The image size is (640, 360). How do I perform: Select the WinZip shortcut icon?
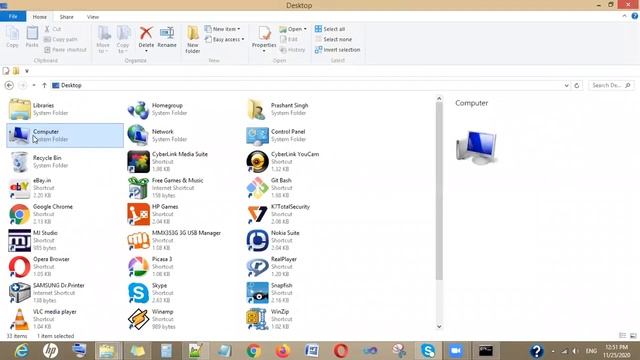coord(257,319)
